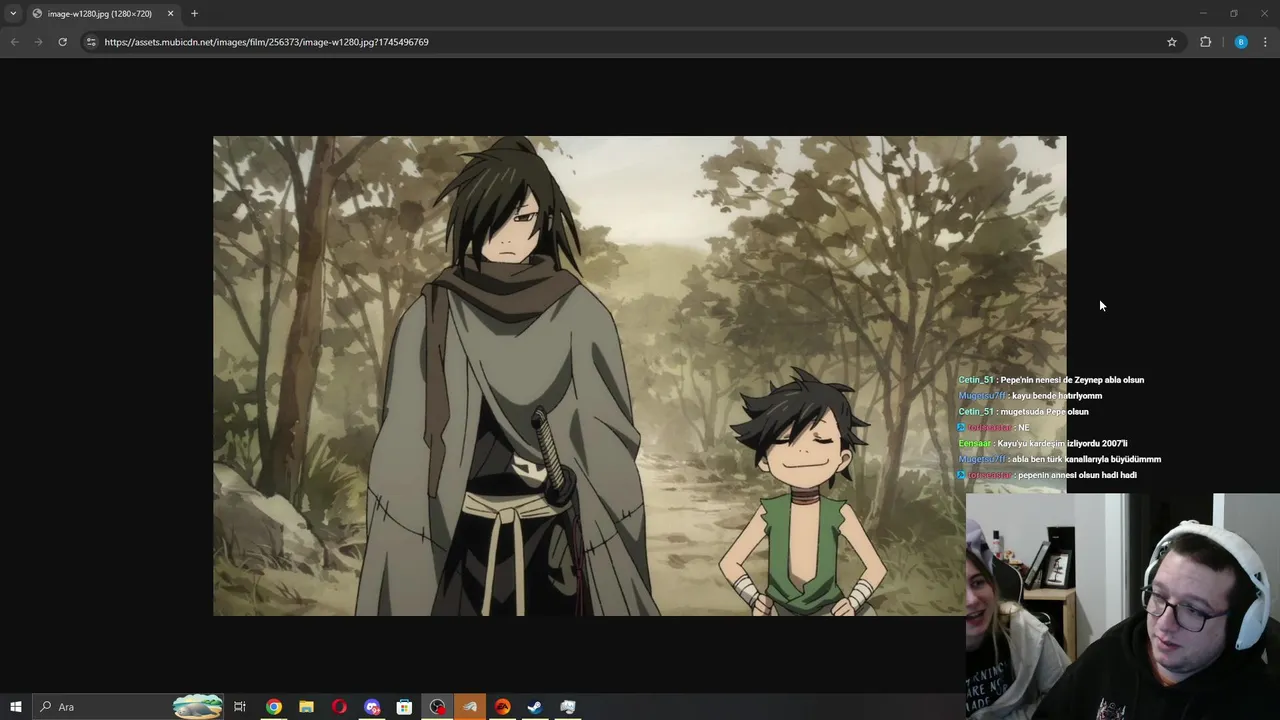Click the webcam overlay of the streamer
The width and height of the screenshot is (1280, 720).
point(1123,606)
